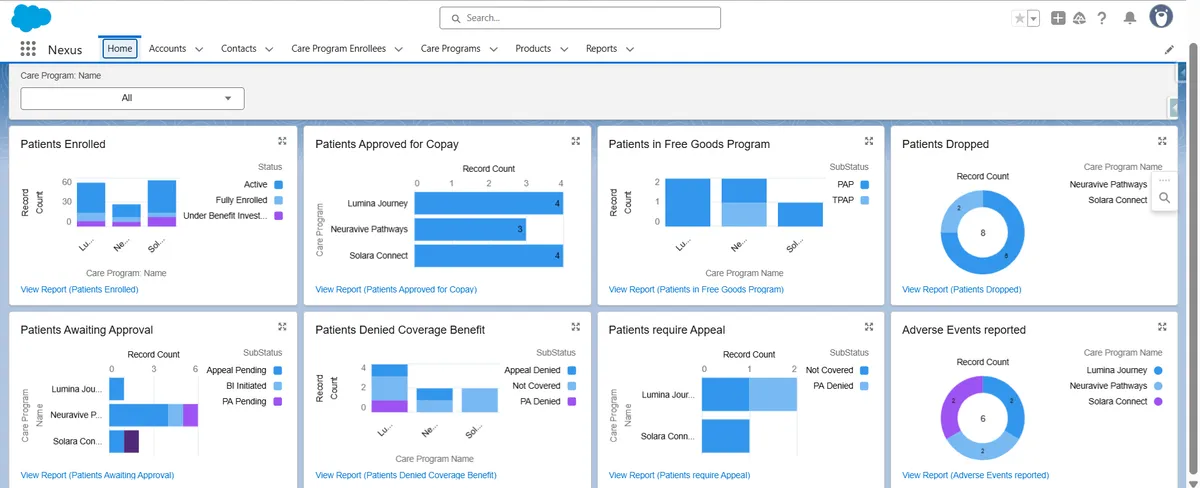Open View Report (Patients require Appeal) link
This screenshot has height=488, width=1200.
tap(679, 475)
